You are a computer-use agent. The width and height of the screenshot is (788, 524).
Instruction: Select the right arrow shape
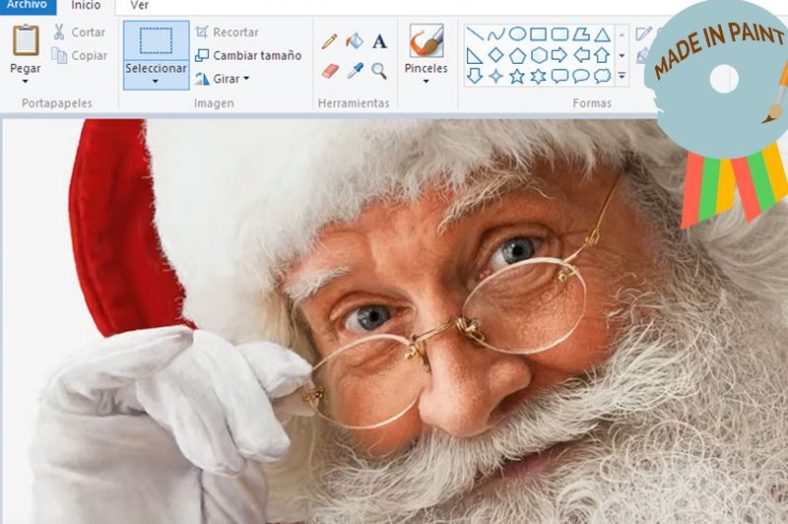pyautogui.click(x=559, y=55)
